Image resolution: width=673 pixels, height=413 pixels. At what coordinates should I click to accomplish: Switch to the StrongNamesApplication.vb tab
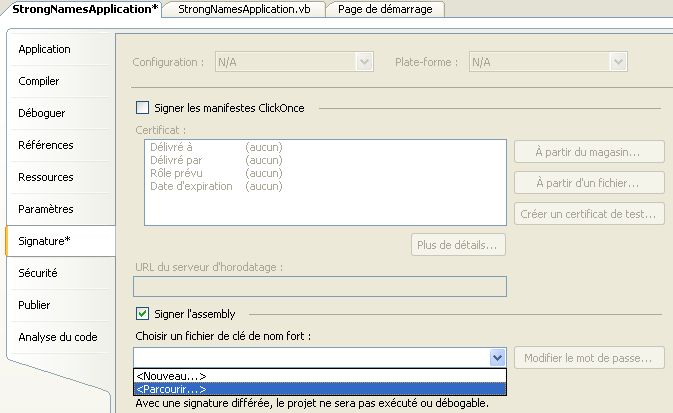pyautogui.click(x=243, y=9)
